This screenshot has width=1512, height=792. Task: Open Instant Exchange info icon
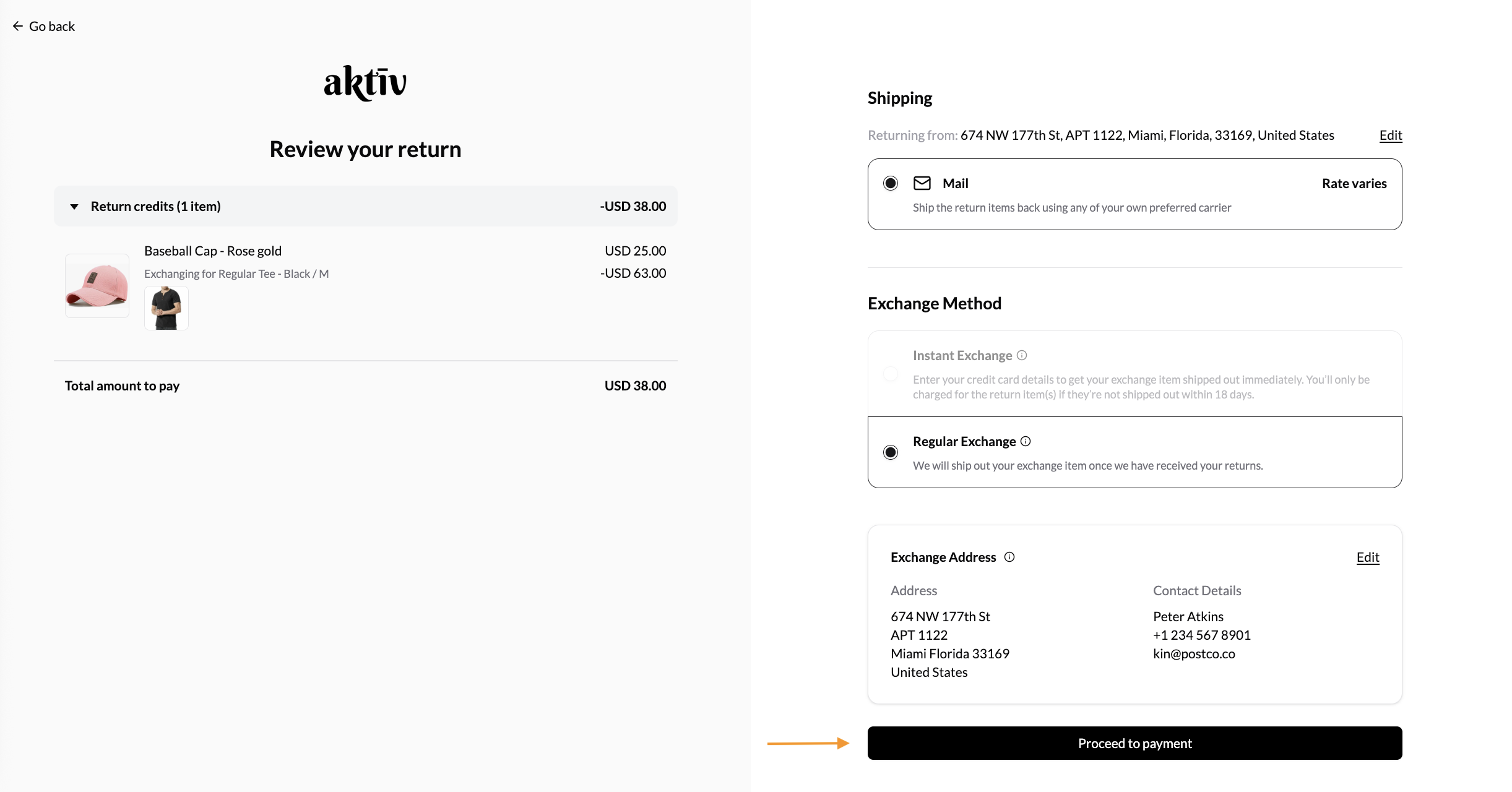(1022, 355)
